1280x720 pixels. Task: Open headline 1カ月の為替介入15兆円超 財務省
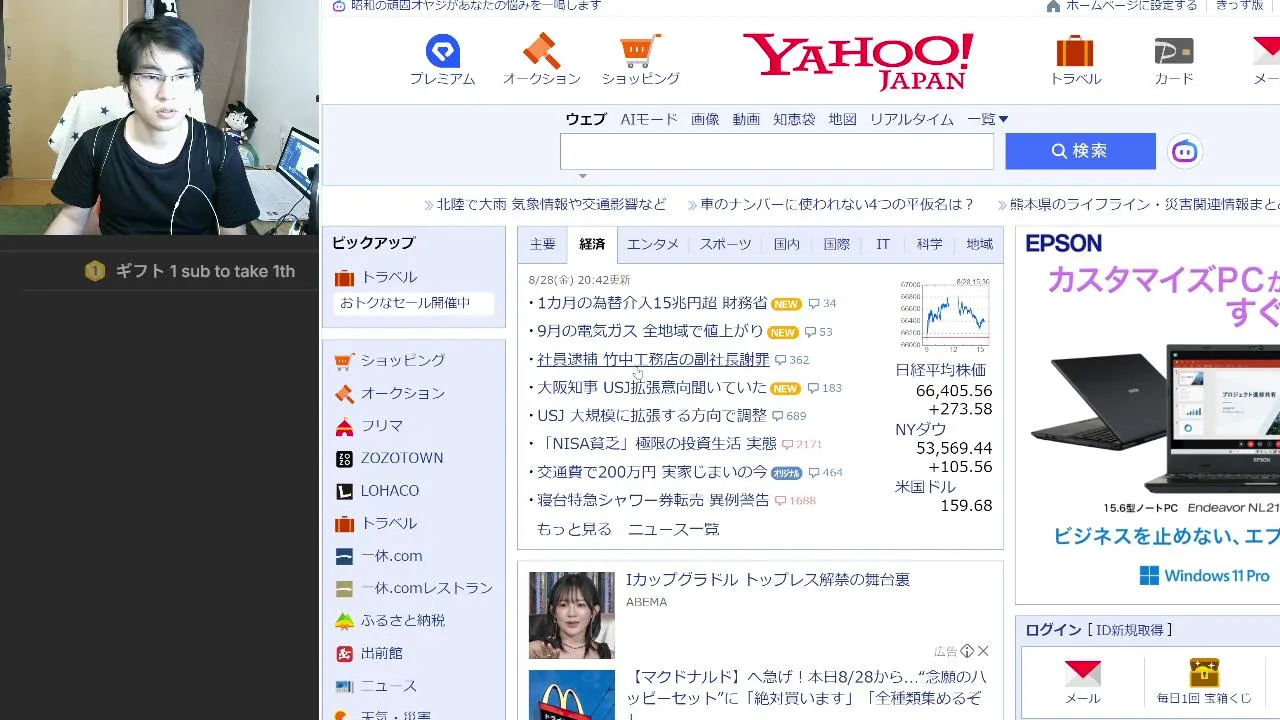point(652,303)
